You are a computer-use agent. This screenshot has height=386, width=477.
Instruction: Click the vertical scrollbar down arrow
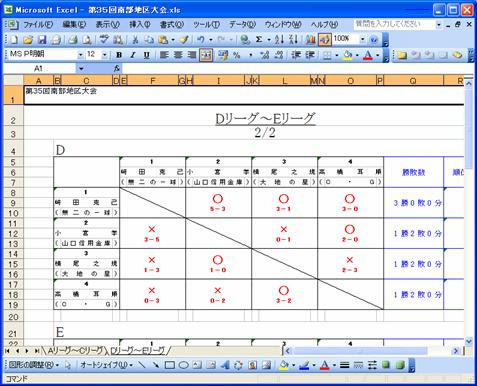[x=469, y=341]
